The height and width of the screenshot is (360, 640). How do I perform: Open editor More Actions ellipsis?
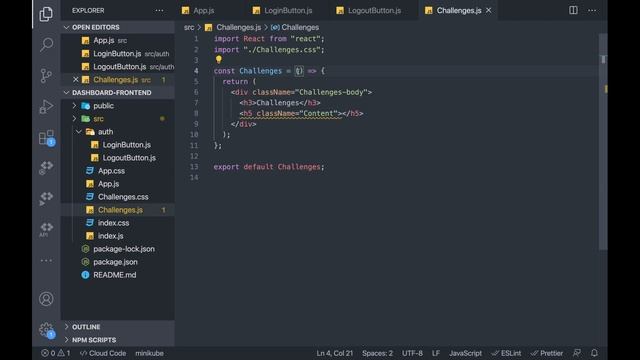tap(592, 10)
